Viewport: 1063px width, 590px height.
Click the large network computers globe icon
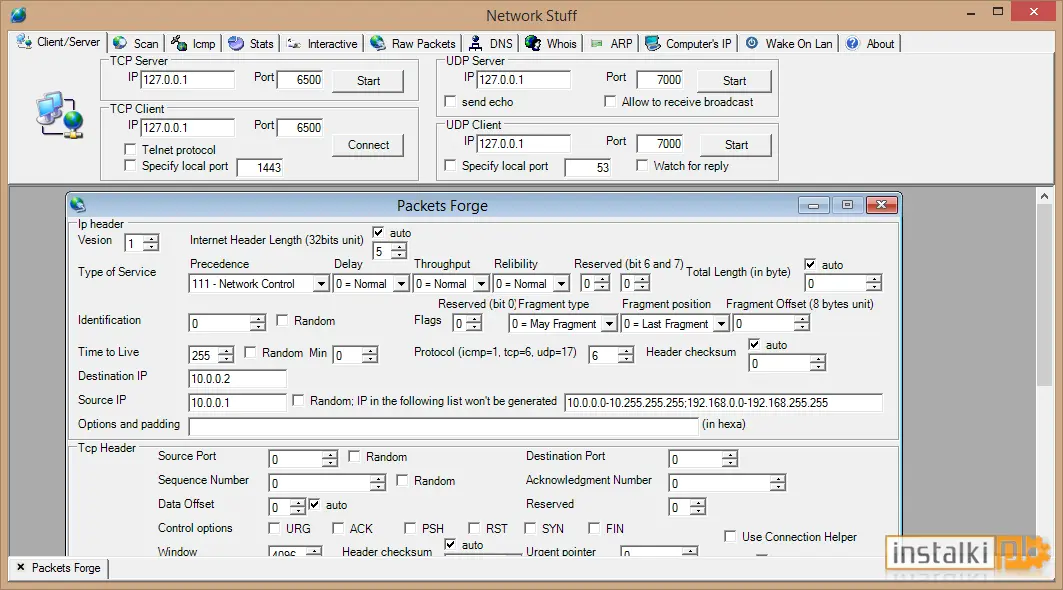(x=60, y=115)
